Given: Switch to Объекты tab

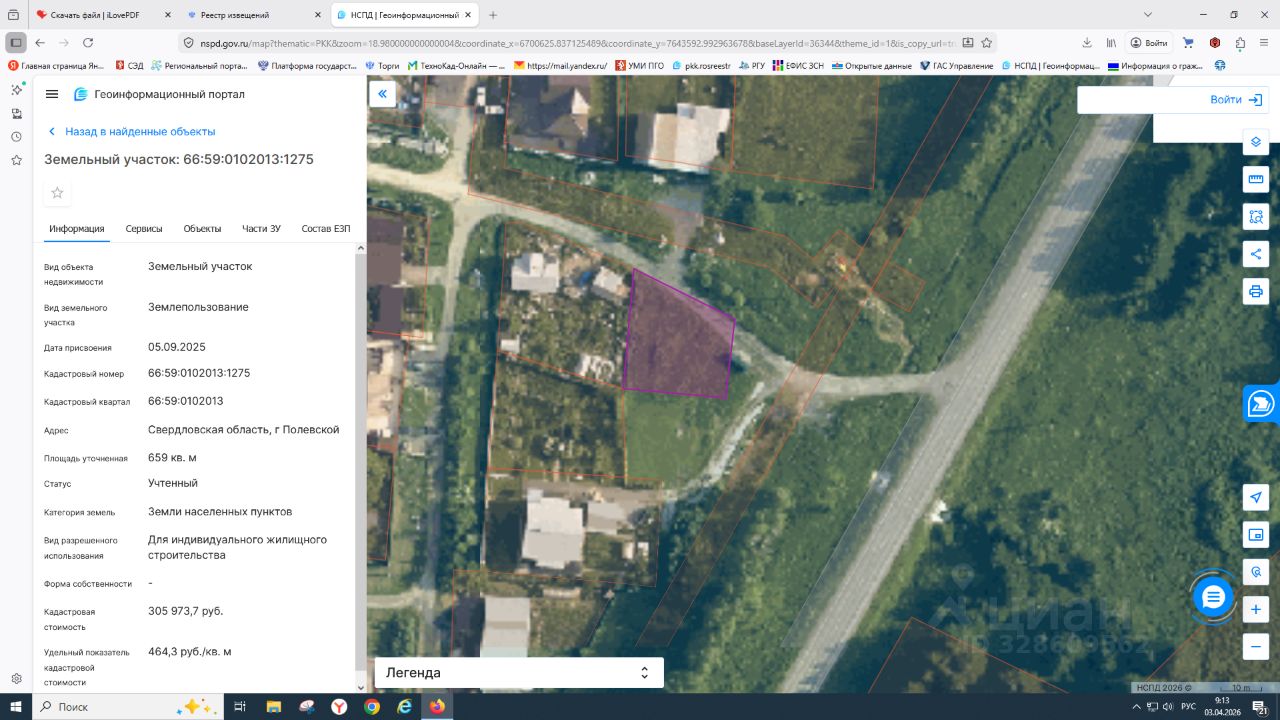Looking at the screenshot, I should [202, 229].
